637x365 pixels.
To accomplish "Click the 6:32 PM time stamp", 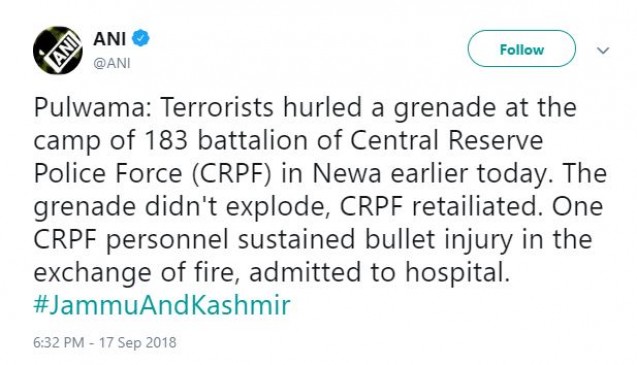I will pos(59,343).
